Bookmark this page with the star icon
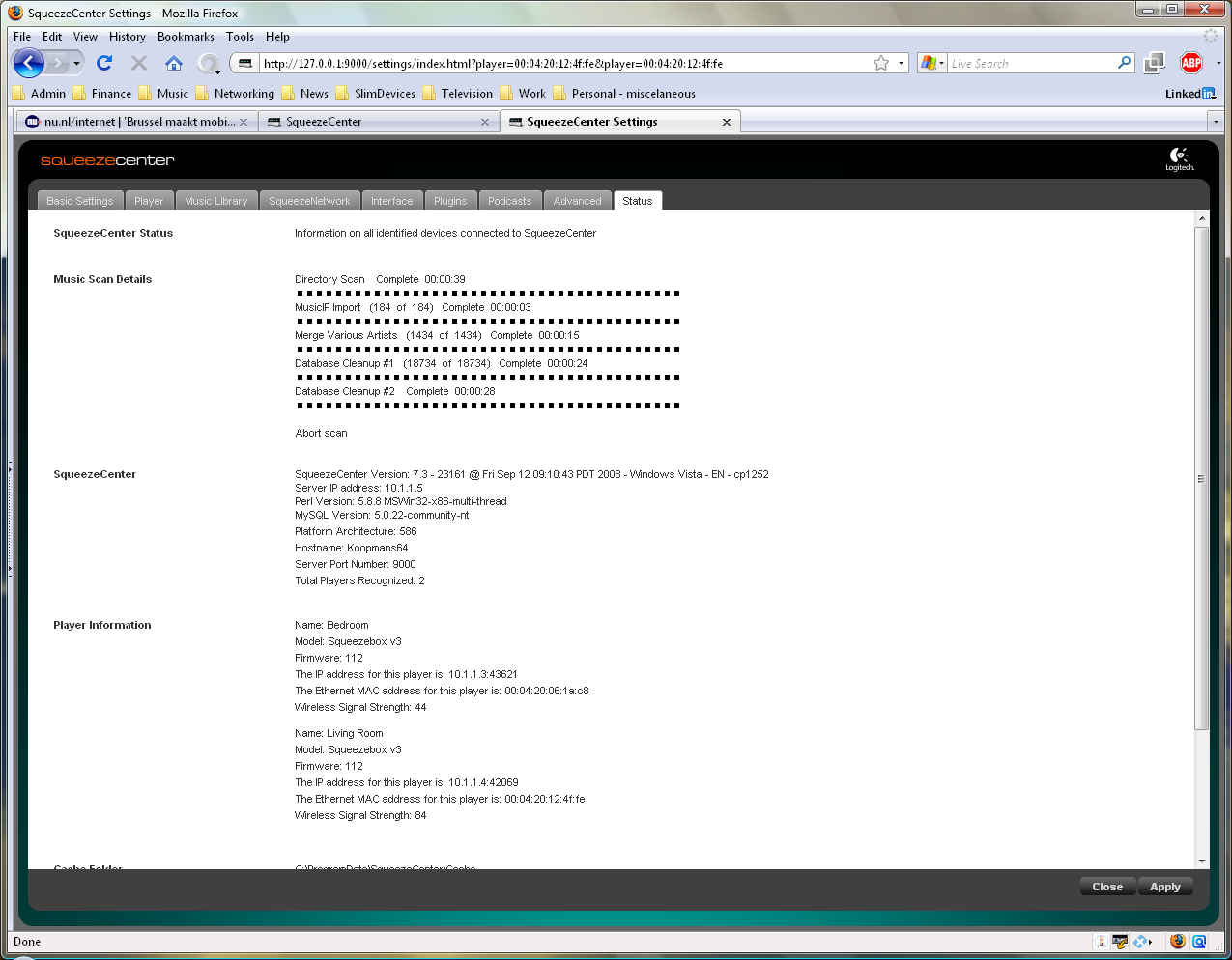This screenshot has height=960, width=1232. [880, 64]
